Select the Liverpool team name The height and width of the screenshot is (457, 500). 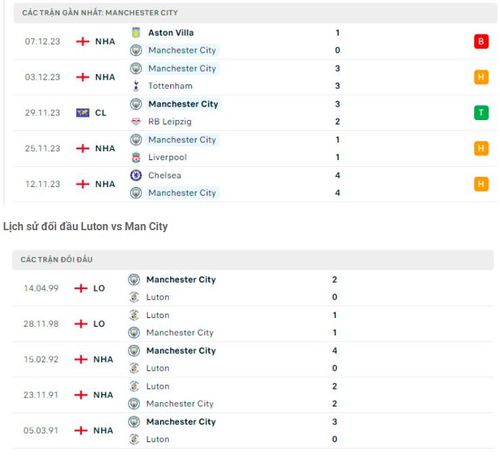pyautogui.click(x=168, y=157)
